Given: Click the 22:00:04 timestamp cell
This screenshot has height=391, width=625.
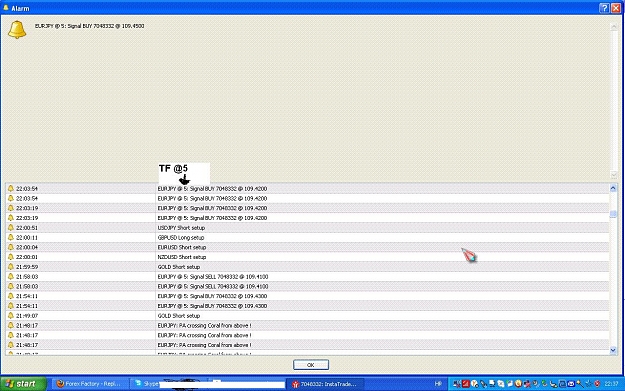Looking at the screenshot, I should click(x=27, y=248).
